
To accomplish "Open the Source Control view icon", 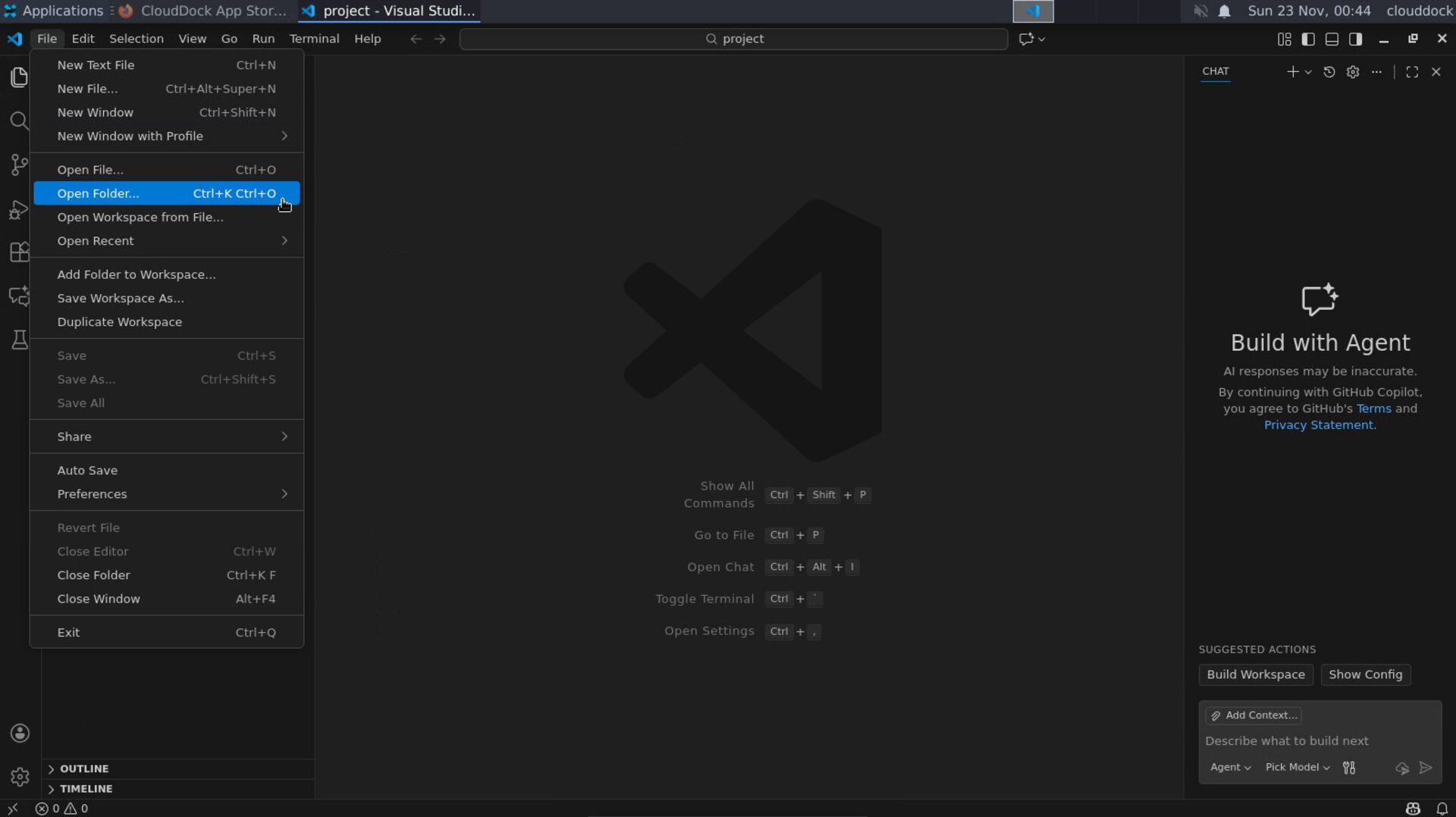I will tap(19, 164).
